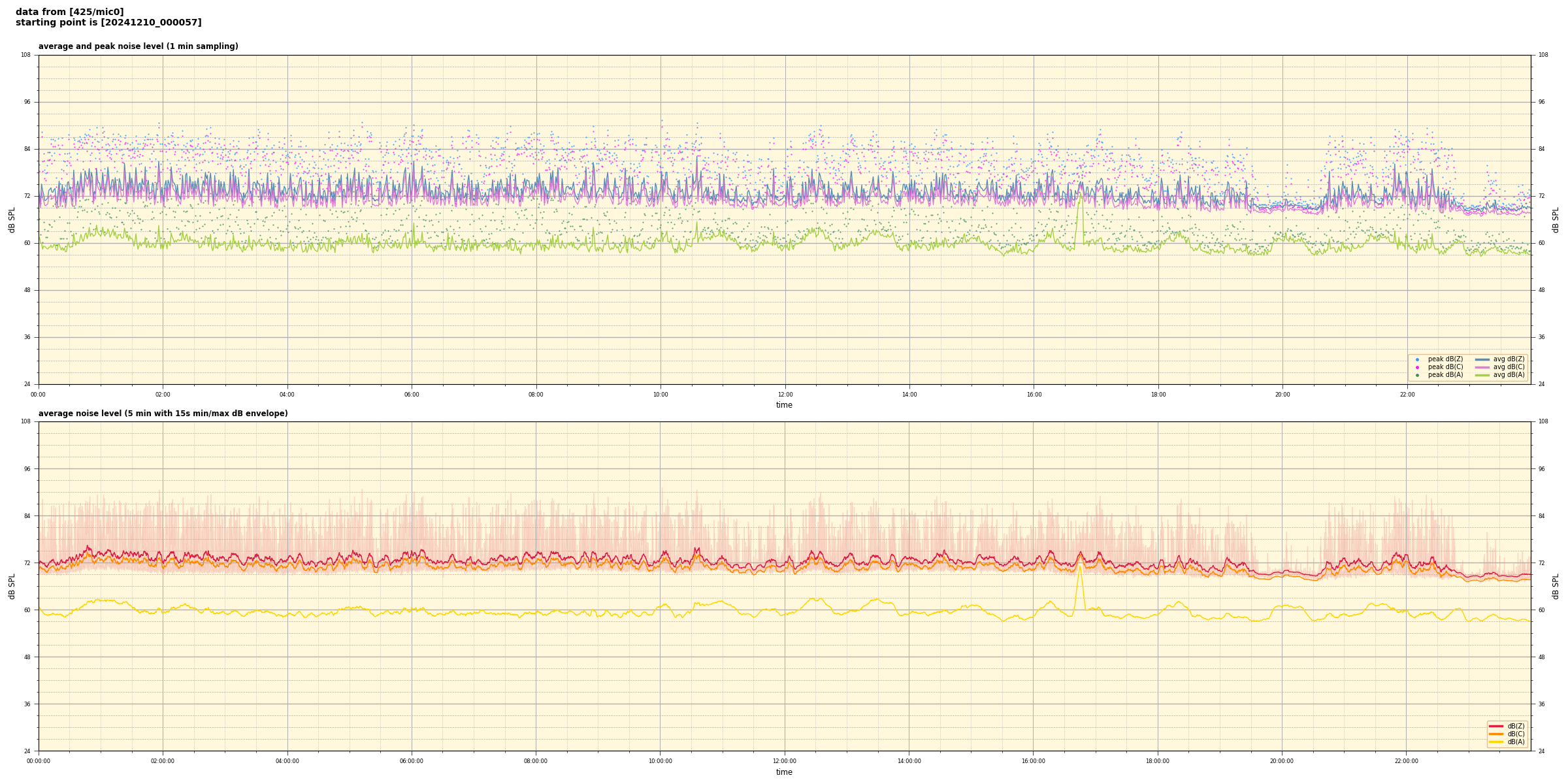Click the dB(A) spike near 16:45 in lower chart
The height and width of the screenshot is (784, 1568).
tap(1080, 568)
